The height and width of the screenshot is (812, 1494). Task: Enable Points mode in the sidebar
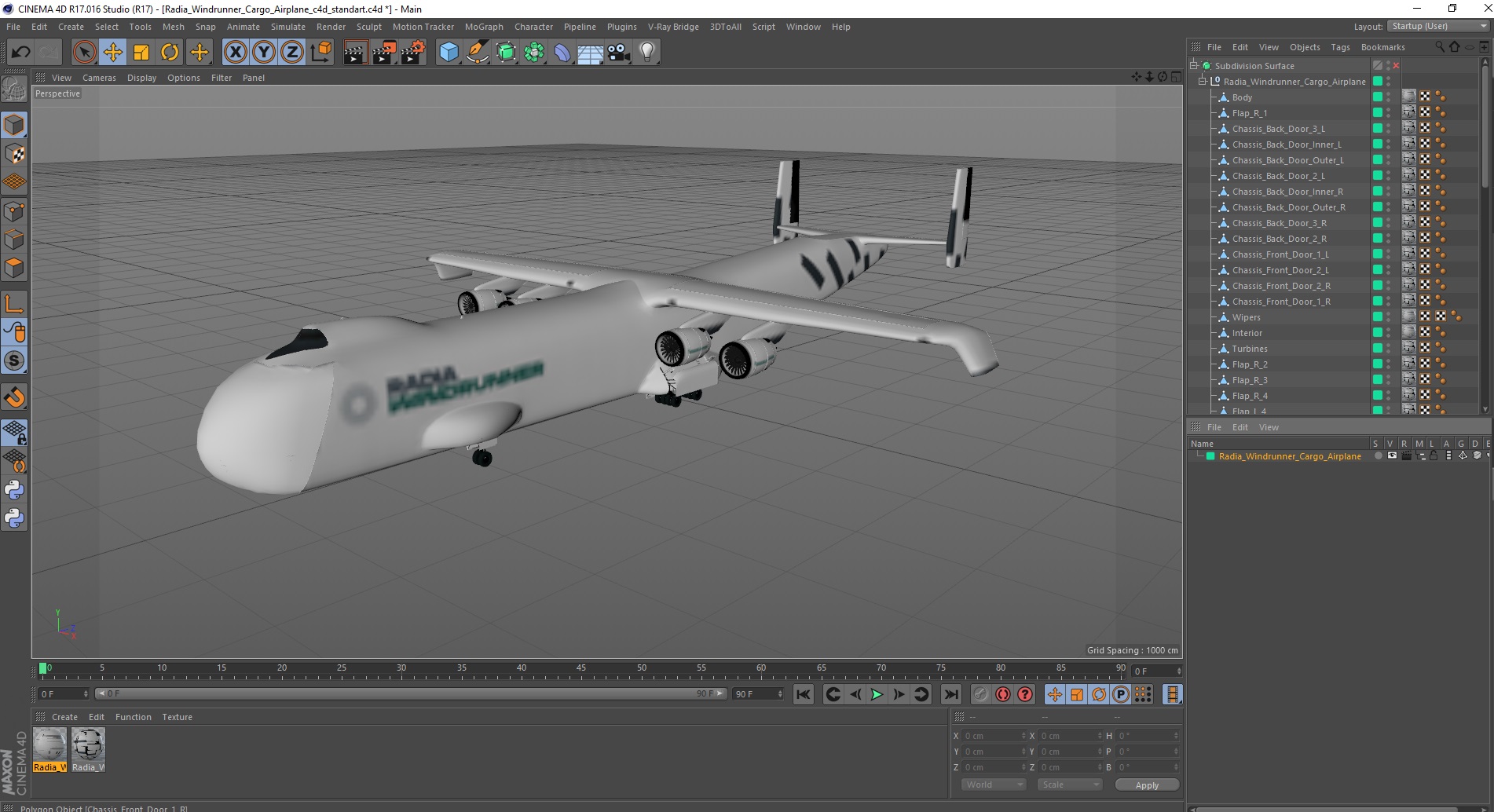click(x=14, y=210)
